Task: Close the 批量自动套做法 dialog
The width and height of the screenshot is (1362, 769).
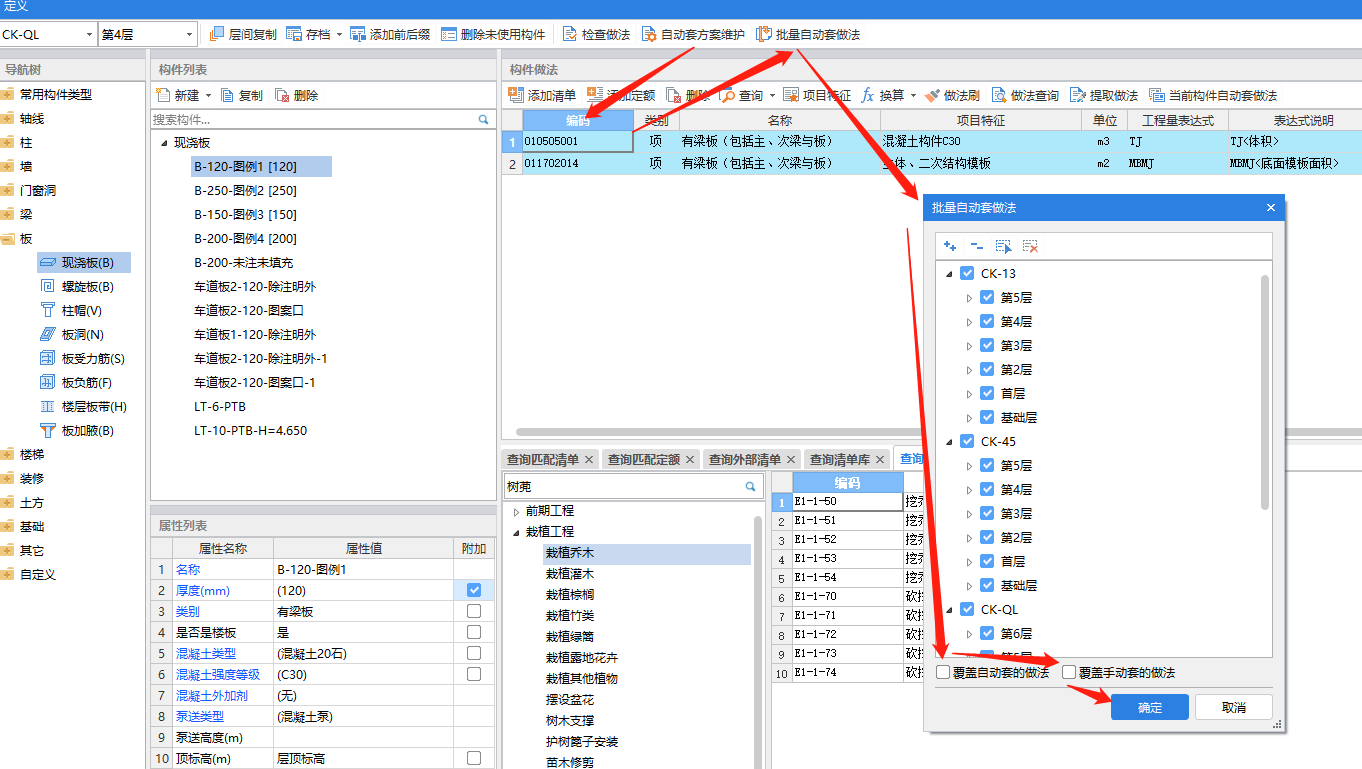Action: [1271, 208]
